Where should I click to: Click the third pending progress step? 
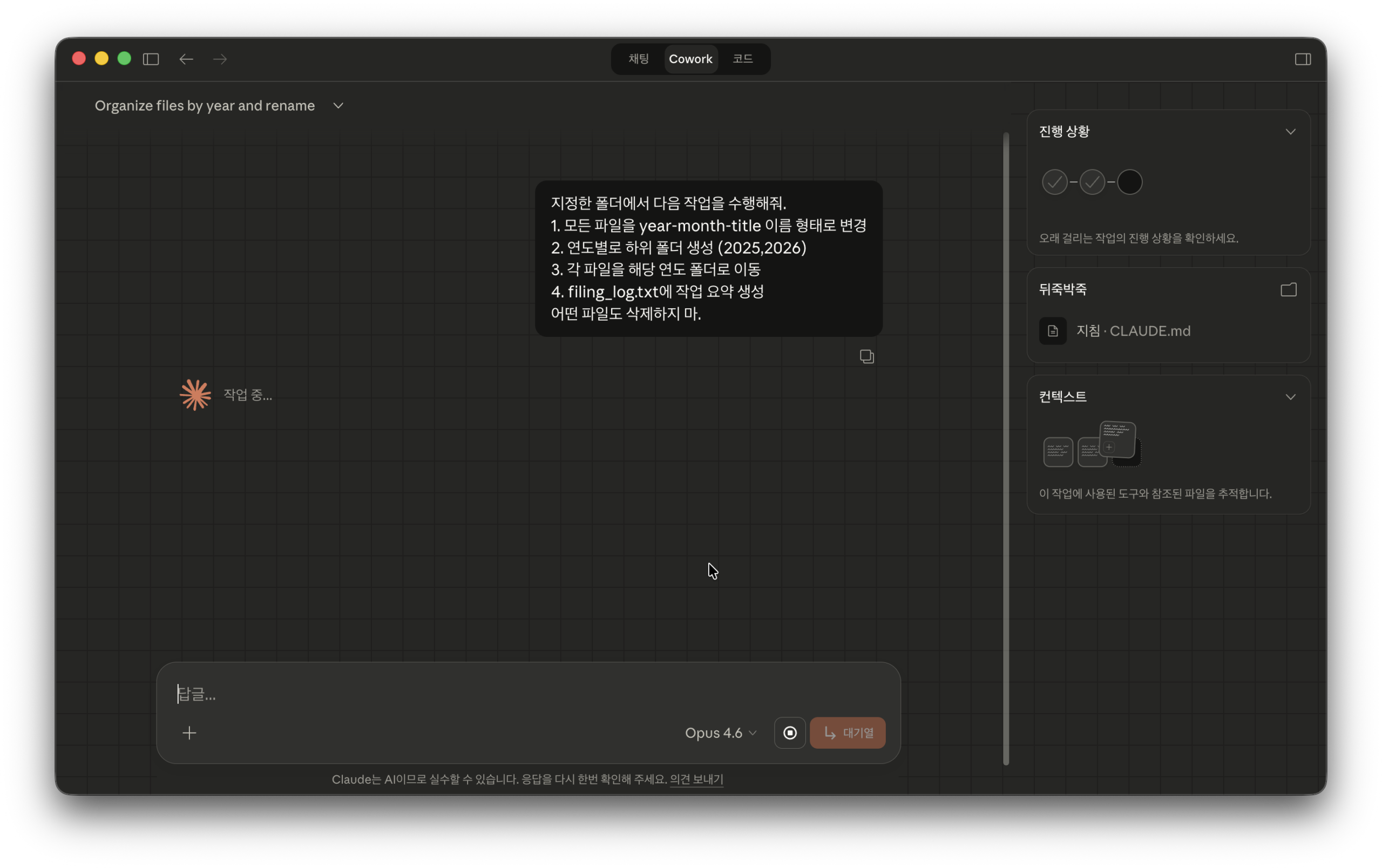pos(1129,182)
